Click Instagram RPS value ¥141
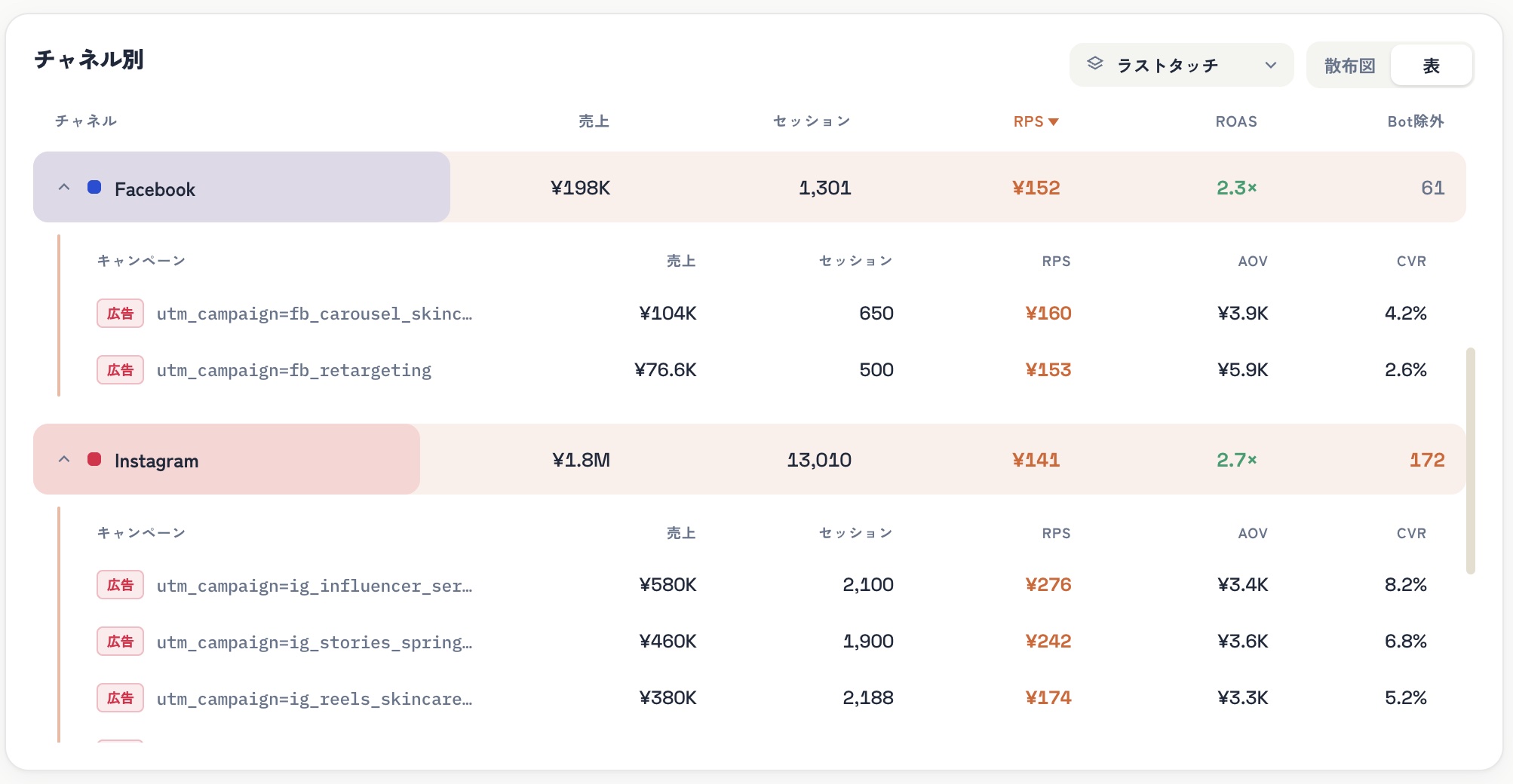This screenshot has width=1513, height=784. [x=1036, y=460]
